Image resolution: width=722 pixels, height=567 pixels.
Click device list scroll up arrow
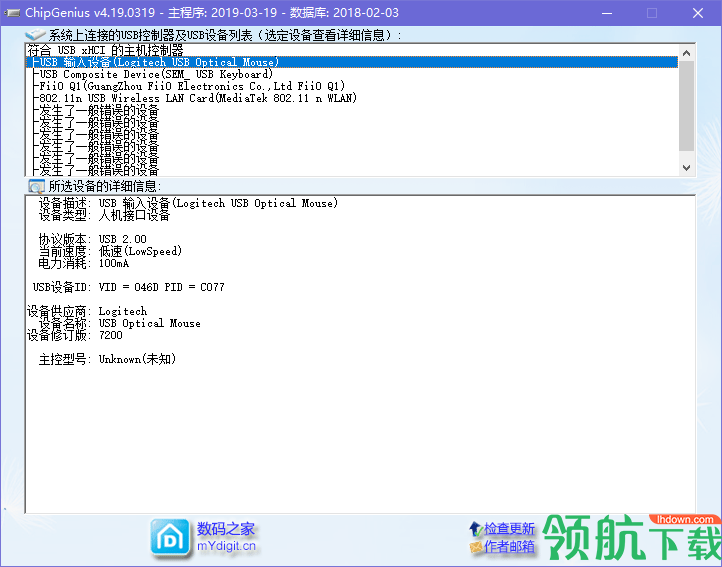[x=687, y=53]
